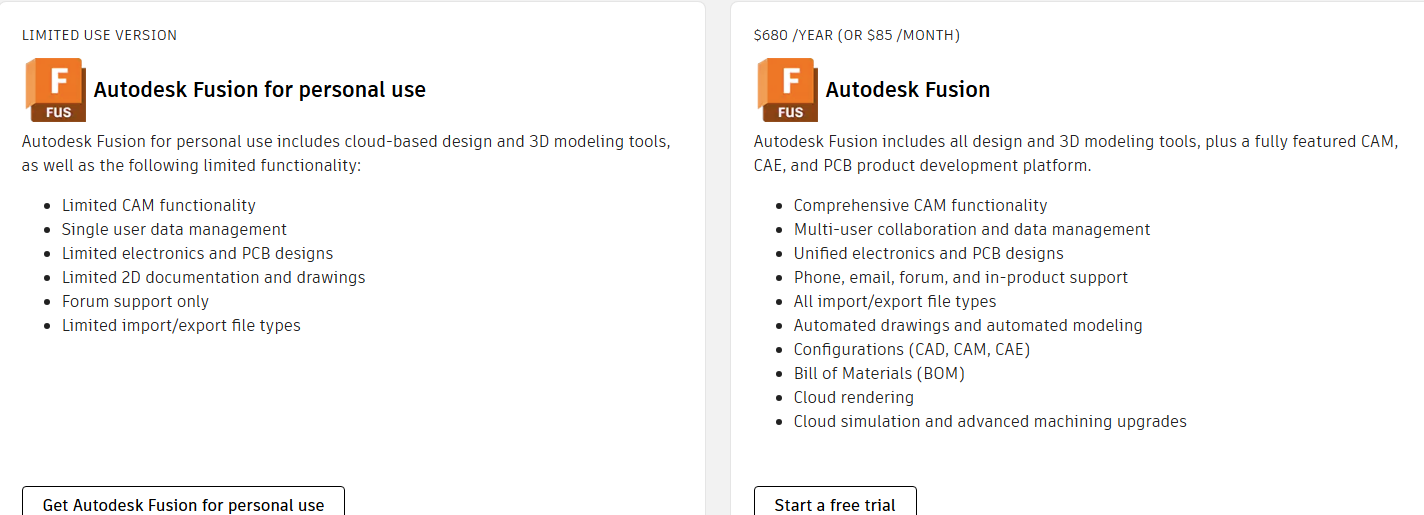This screenshot has height=515, width=1424.
Task: Click the Cloud rendering bullet
Action: 854,397
